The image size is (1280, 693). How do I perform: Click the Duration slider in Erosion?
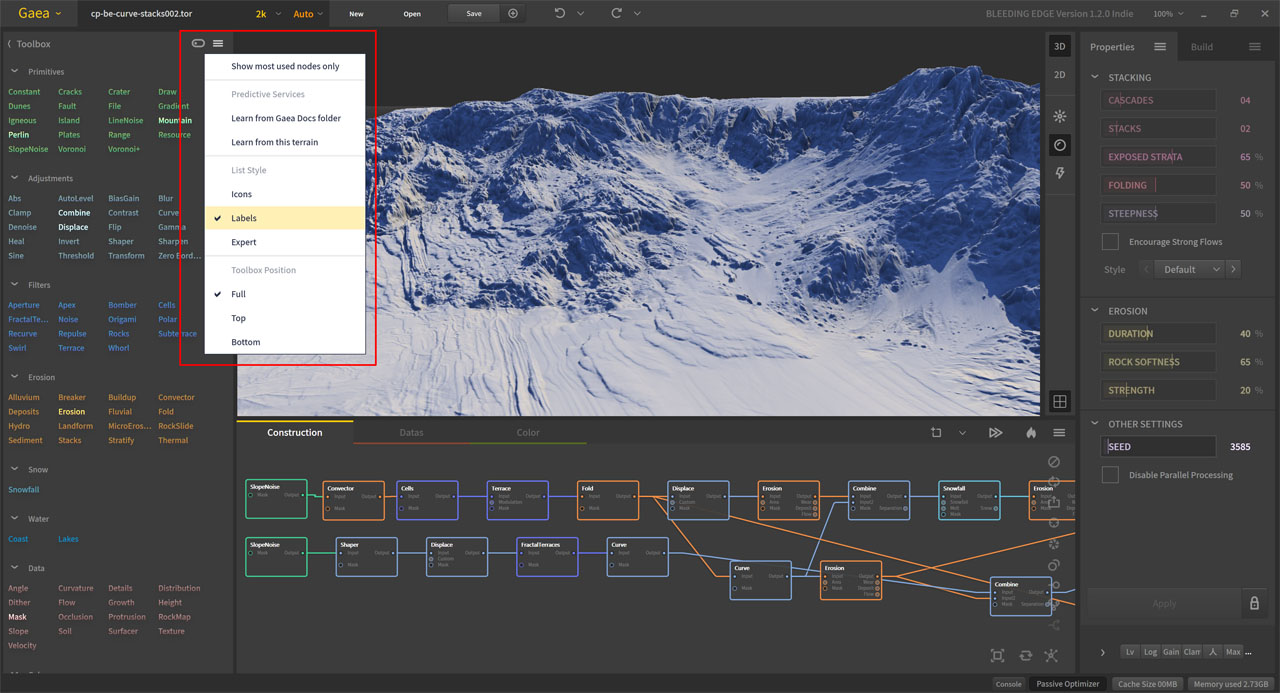point(1160,334)
